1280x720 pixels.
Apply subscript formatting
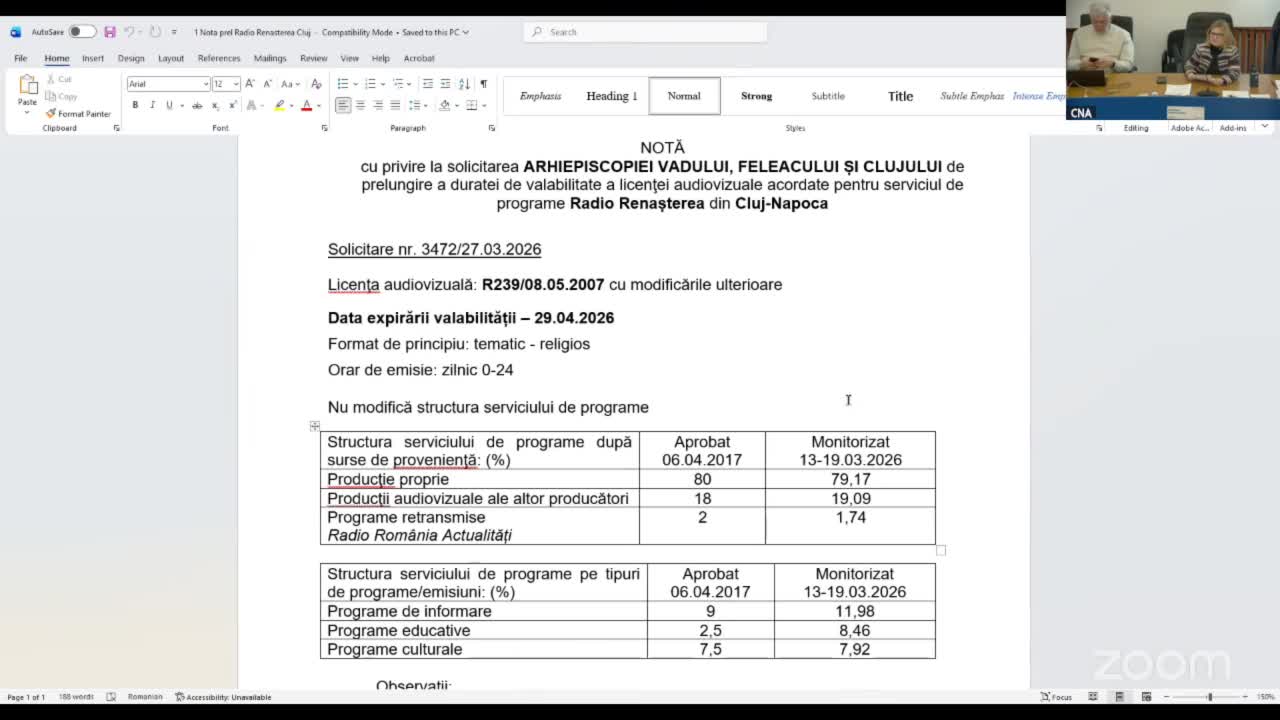click(215, 104)
